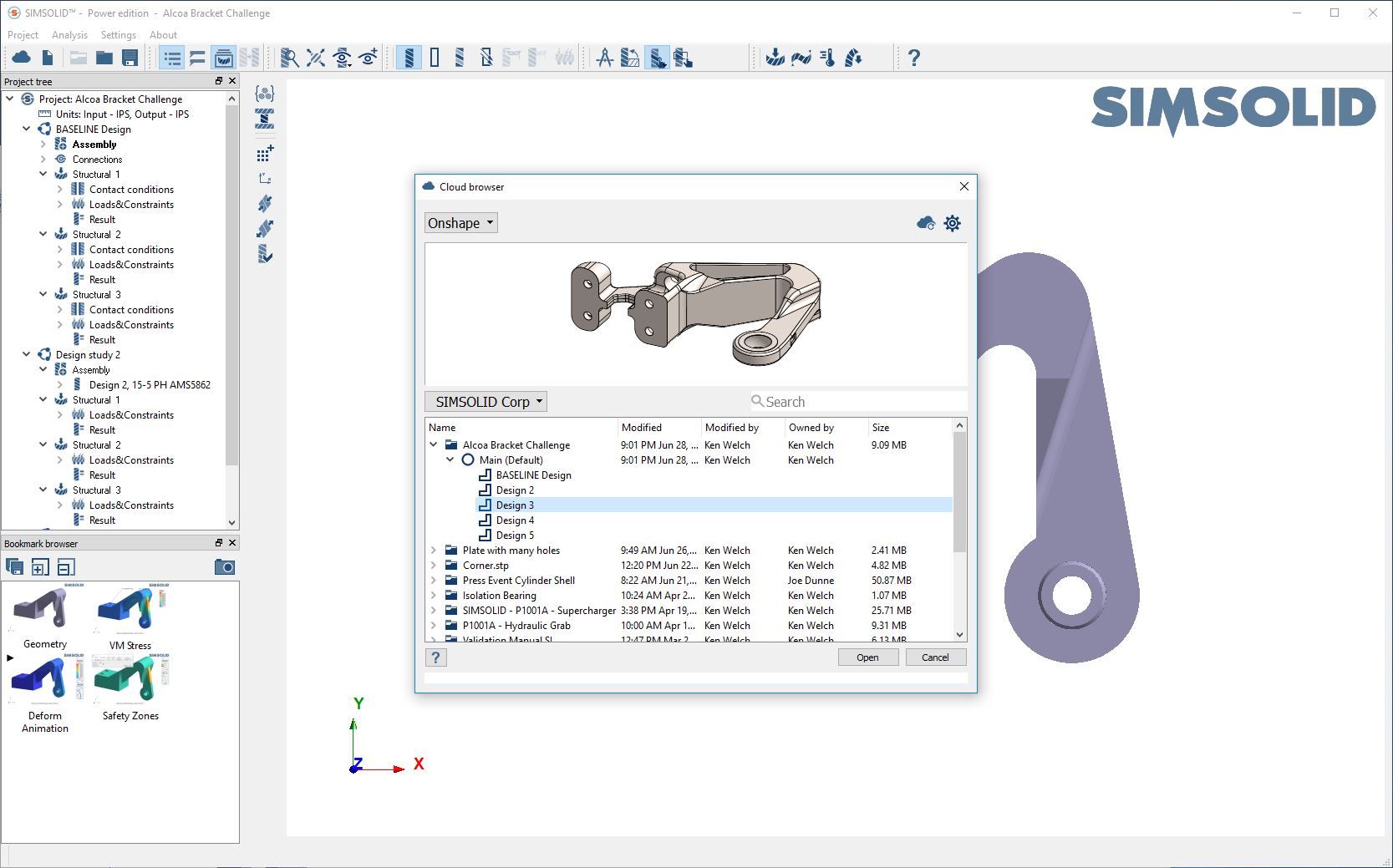Click the expand-all plus icon in bookmarks

pyautogui.click(x=40, y=567)
